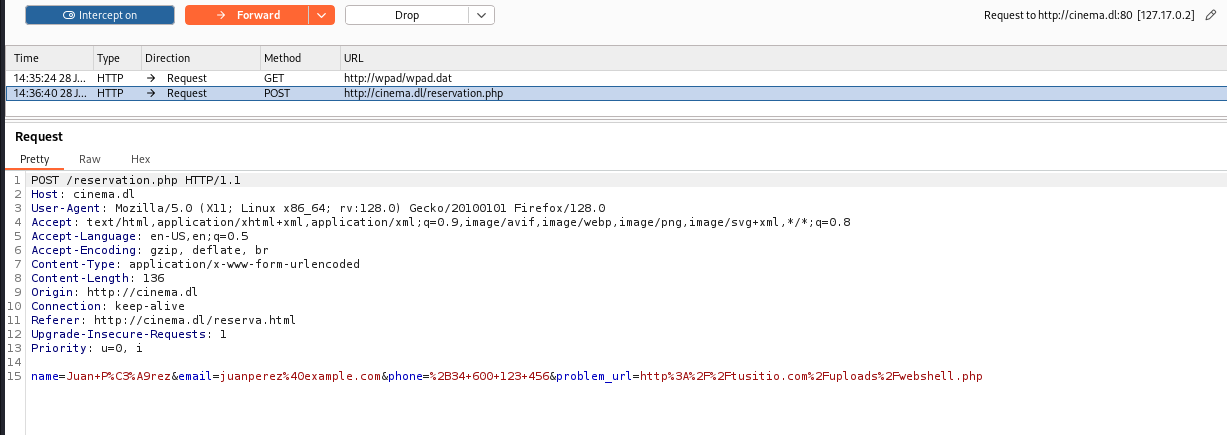Screen dimensions: 1227x435
Task: Switch to the Raw tab
Action: click(90, 159)
